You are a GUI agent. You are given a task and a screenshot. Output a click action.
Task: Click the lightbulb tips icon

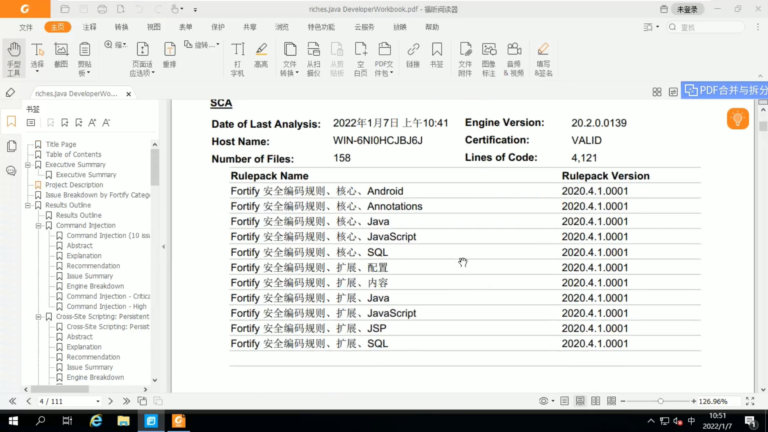738,119
